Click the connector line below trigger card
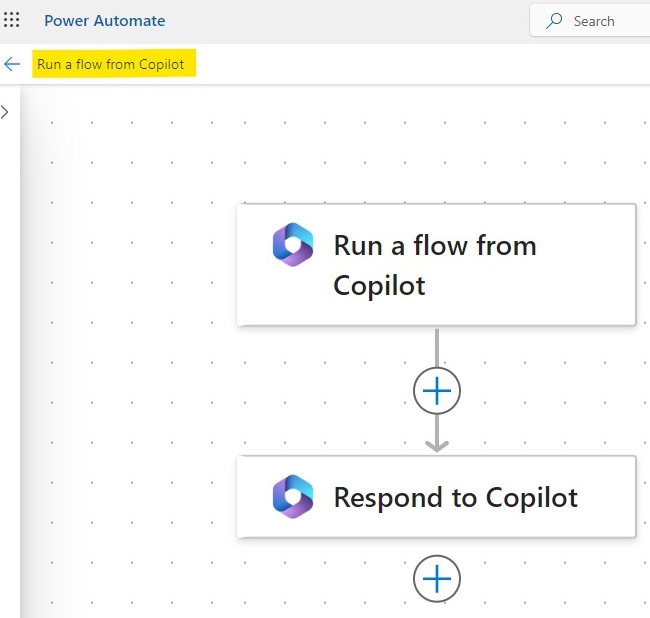 (x=437, y=348)
